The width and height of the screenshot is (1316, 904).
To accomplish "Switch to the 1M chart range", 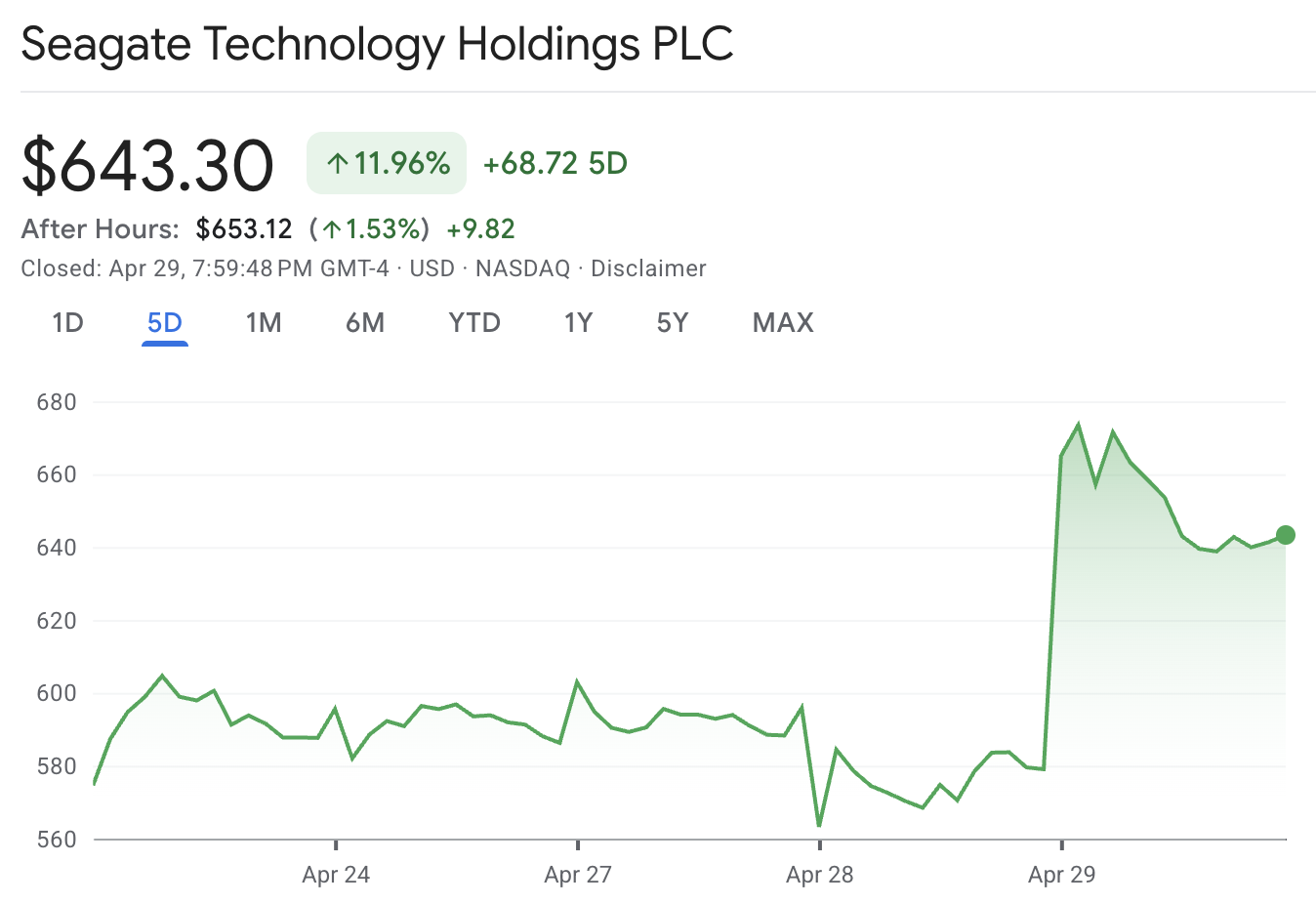I will 264,323.
